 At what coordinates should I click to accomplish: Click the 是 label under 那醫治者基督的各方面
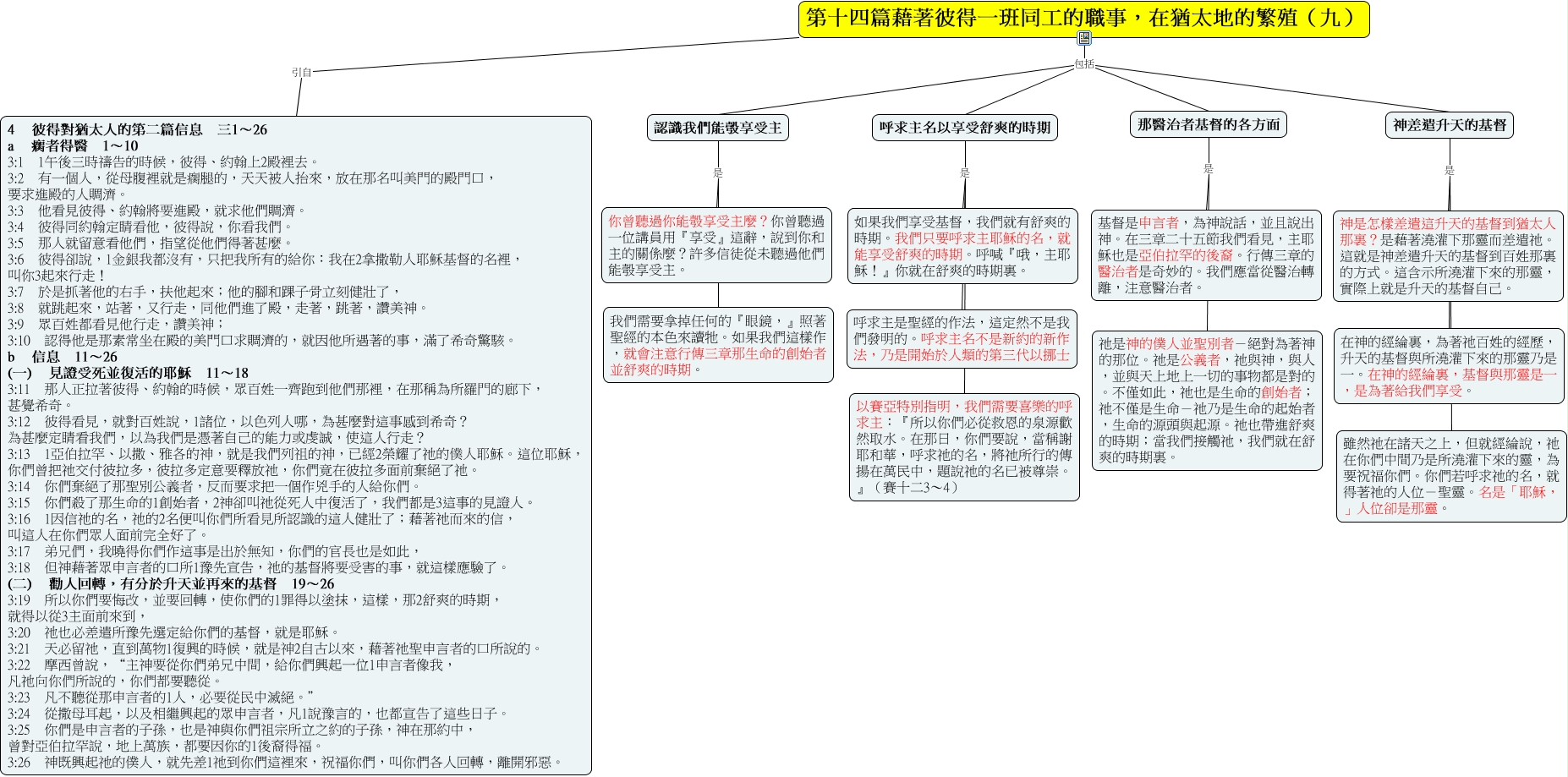[1209, 169]
